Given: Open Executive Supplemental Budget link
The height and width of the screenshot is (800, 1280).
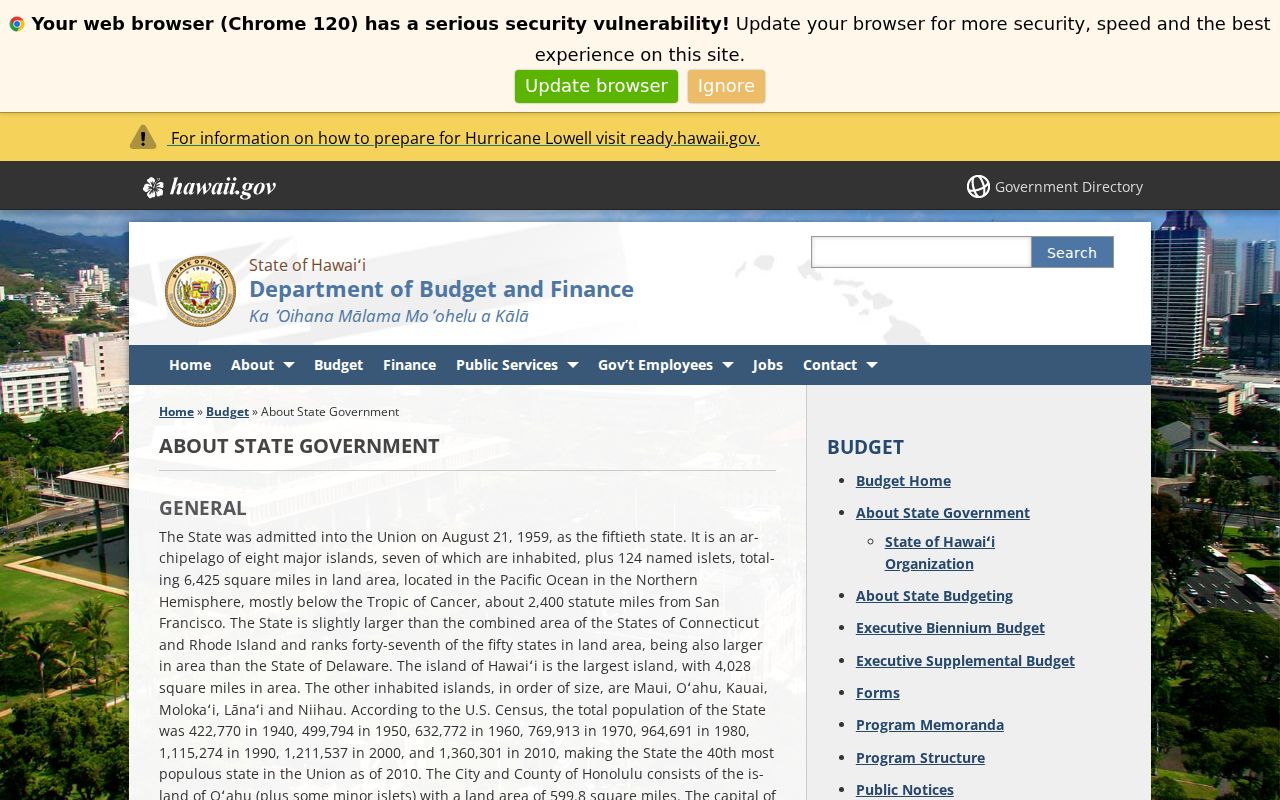Looking at the screenshot, I should coord(965,661).
